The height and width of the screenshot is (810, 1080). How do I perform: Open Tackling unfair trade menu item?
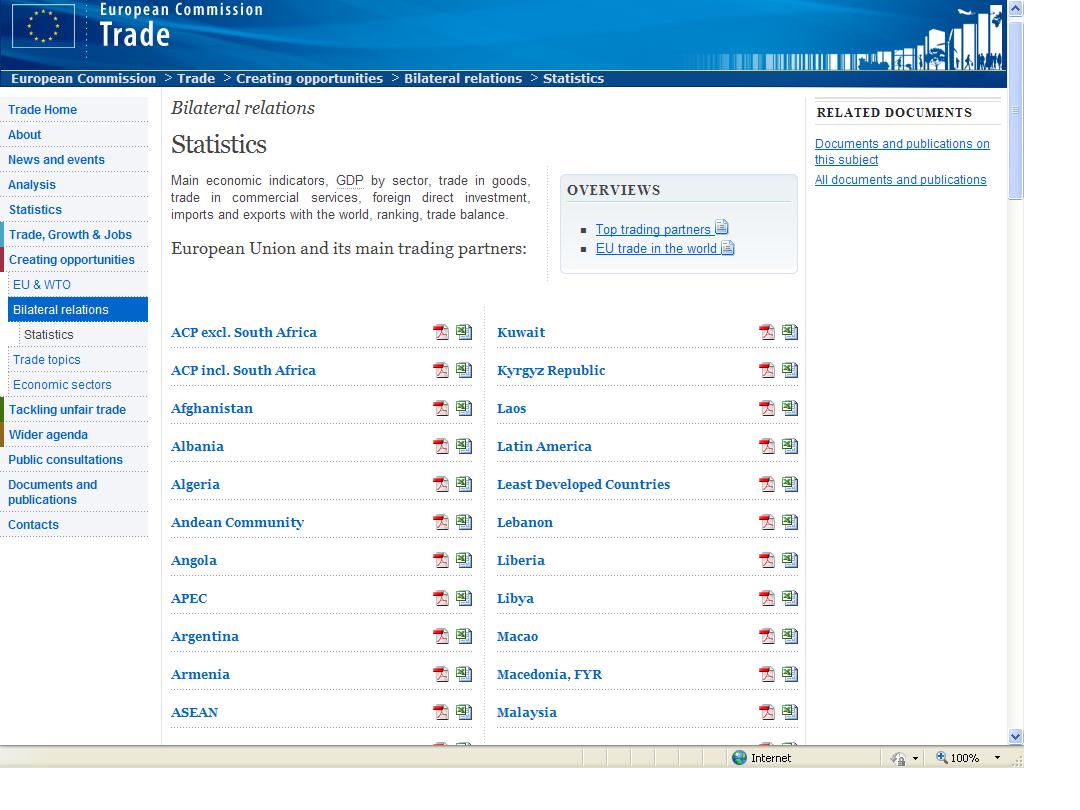[x=67, y=410]
